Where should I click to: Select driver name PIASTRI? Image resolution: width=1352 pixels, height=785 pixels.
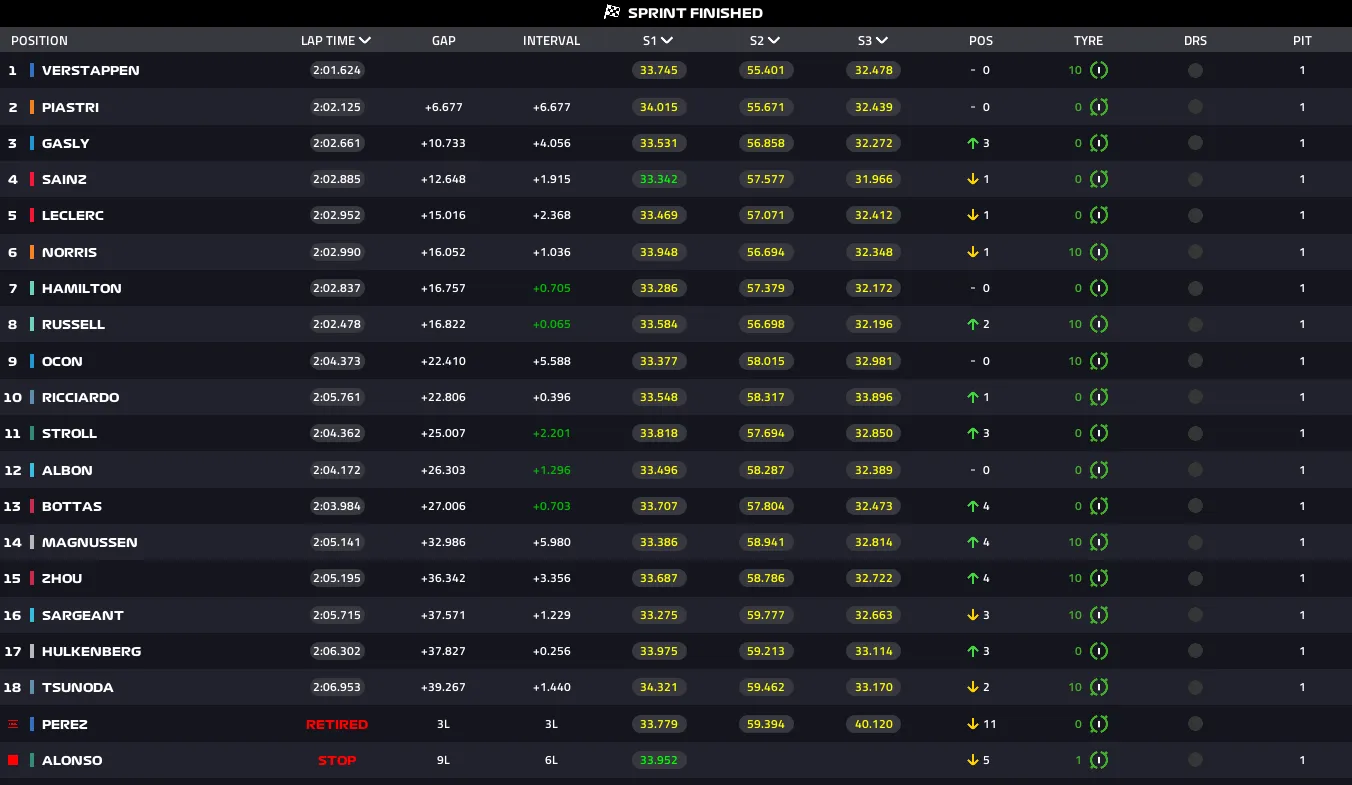70,107
